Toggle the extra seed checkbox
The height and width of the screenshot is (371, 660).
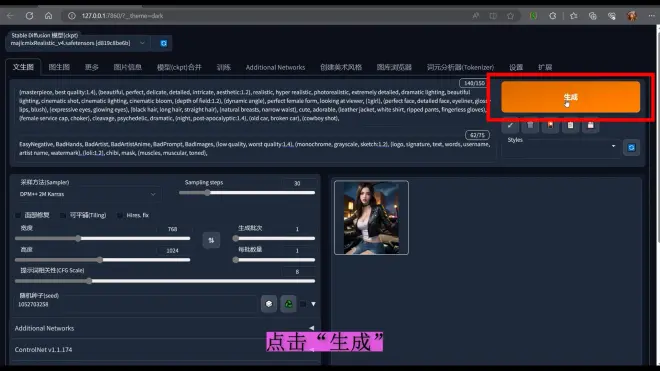(x=303, y=304)
